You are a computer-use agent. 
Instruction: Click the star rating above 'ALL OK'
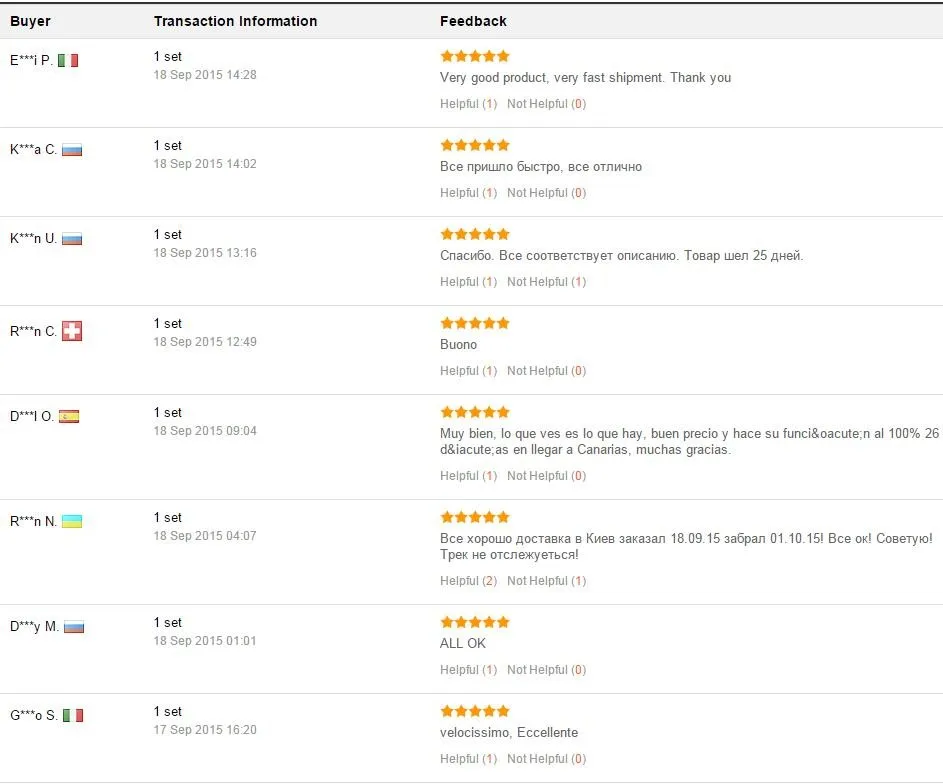(475, 622)
